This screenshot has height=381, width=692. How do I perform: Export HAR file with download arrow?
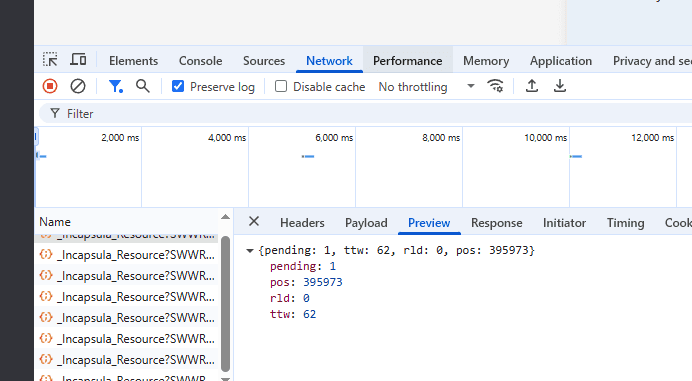(x=560, y=86)
